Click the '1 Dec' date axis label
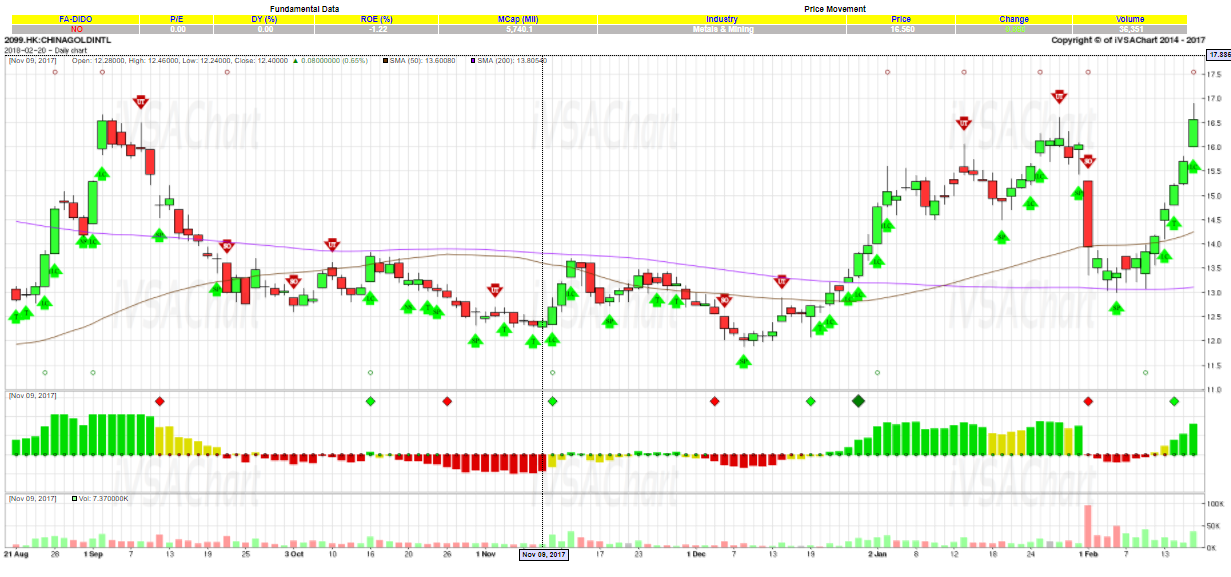This screenshot has height=577, width=1231. [697, 553]
